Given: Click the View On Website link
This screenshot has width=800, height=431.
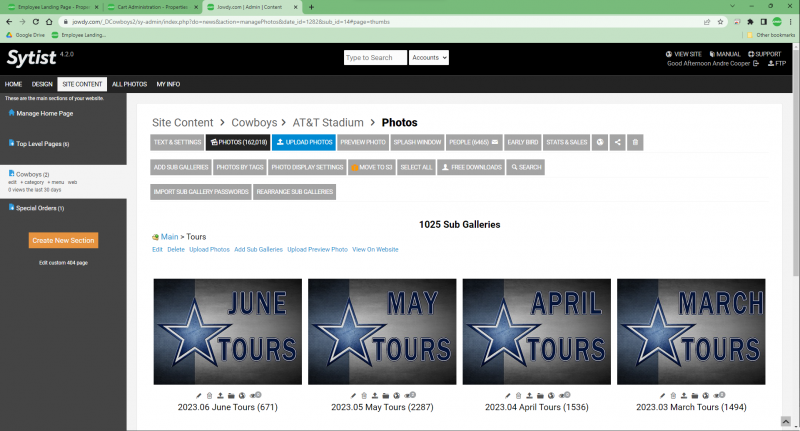Looking at the screenshot, I should coord(375,249).
